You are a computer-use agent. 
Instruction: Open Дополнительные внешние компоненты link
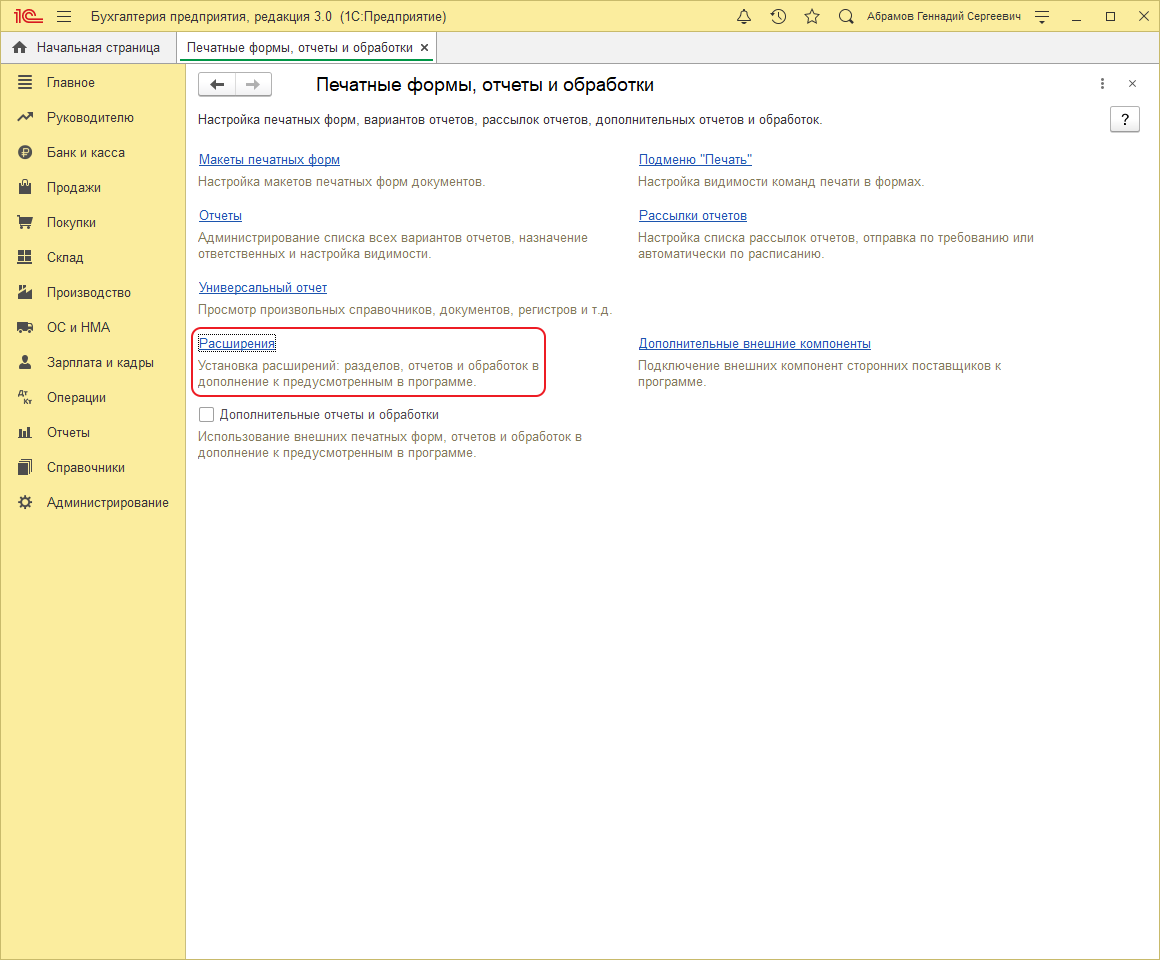click(755, 343)
